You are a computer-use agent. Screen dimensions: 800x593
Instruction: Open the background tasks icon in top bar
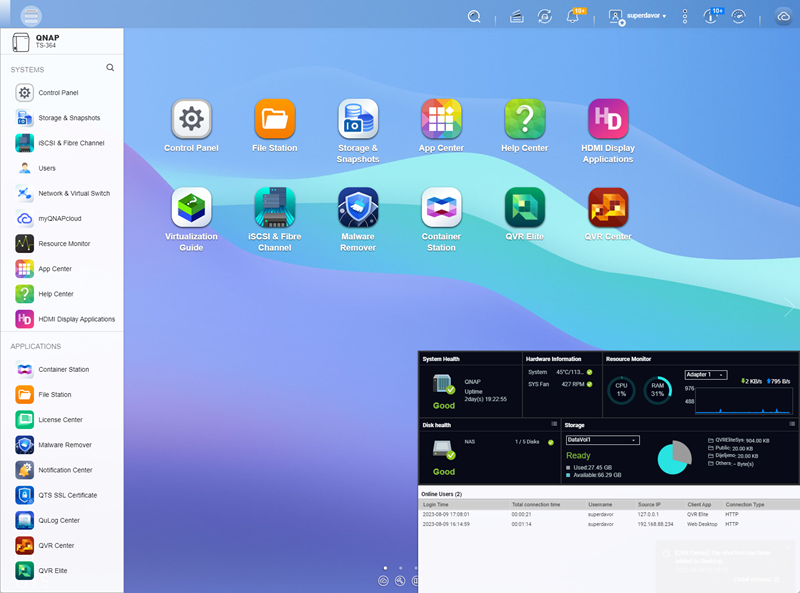[x=545, y=17]
